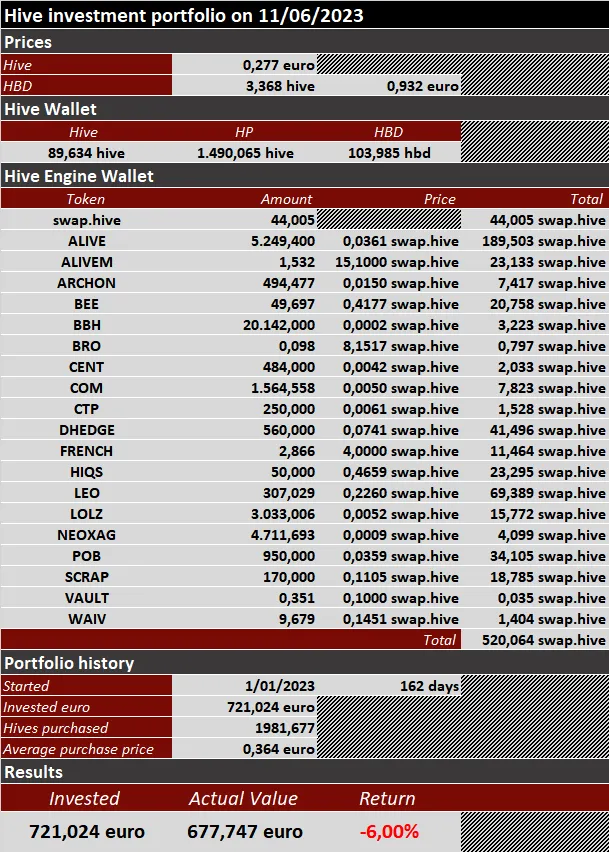Screen dimensions: 609x852
Task: Click the title 'Hive investment portfolio on 11/06/2023'
Action: [184, 15]
